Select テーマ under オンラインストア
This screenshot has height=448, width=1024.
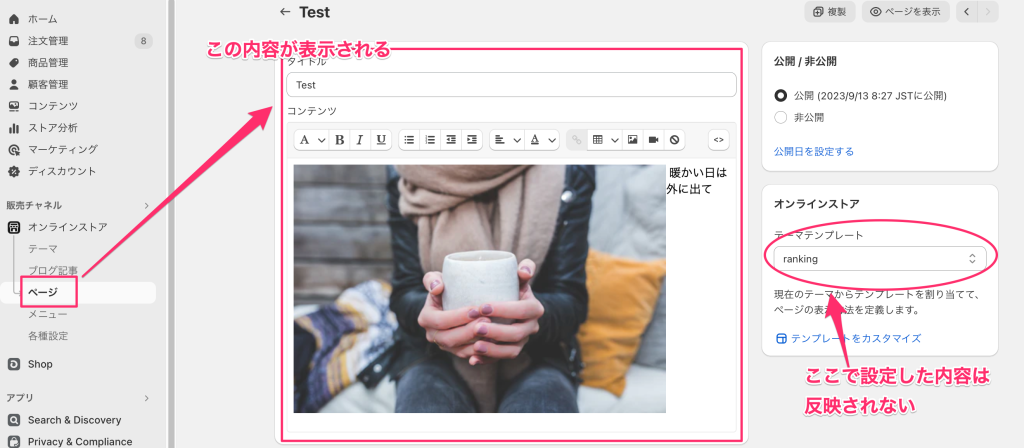click(43, 249)
